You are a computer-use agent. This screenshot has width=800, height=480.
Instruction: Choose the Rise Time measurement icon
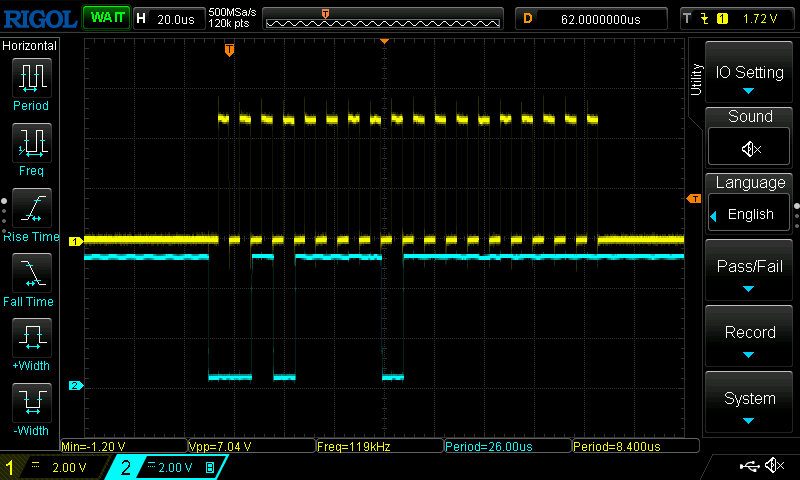pyautogui.click(x=31, y=210)
